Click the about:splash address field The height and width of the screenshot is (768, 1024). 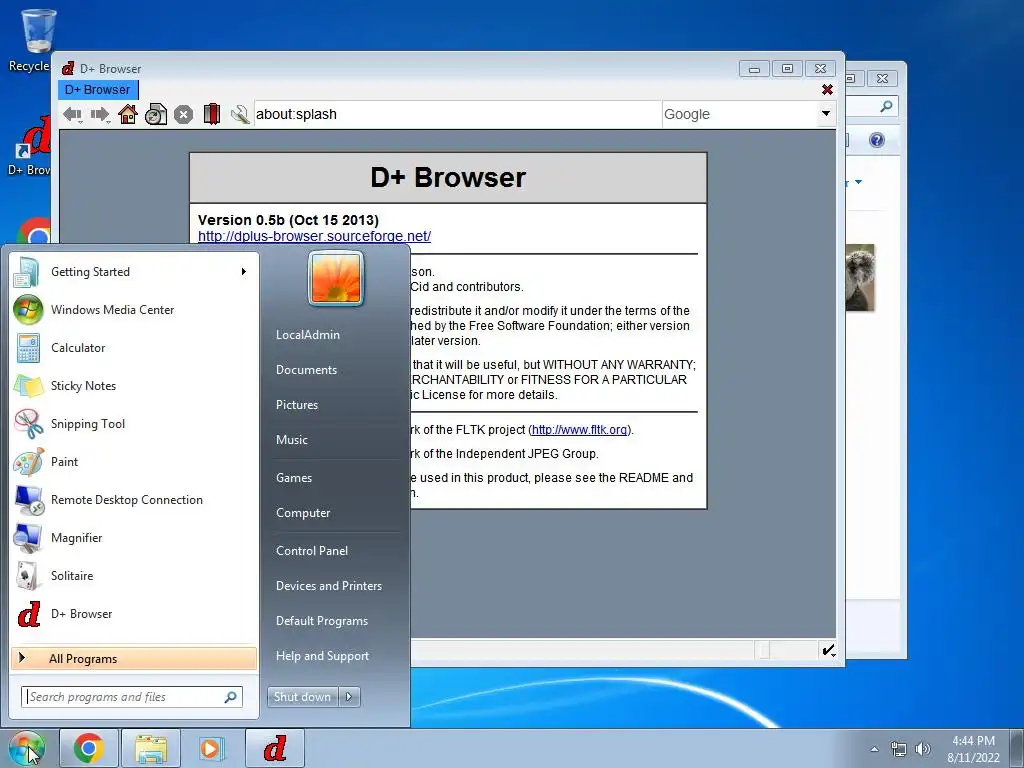pos(457,114)
